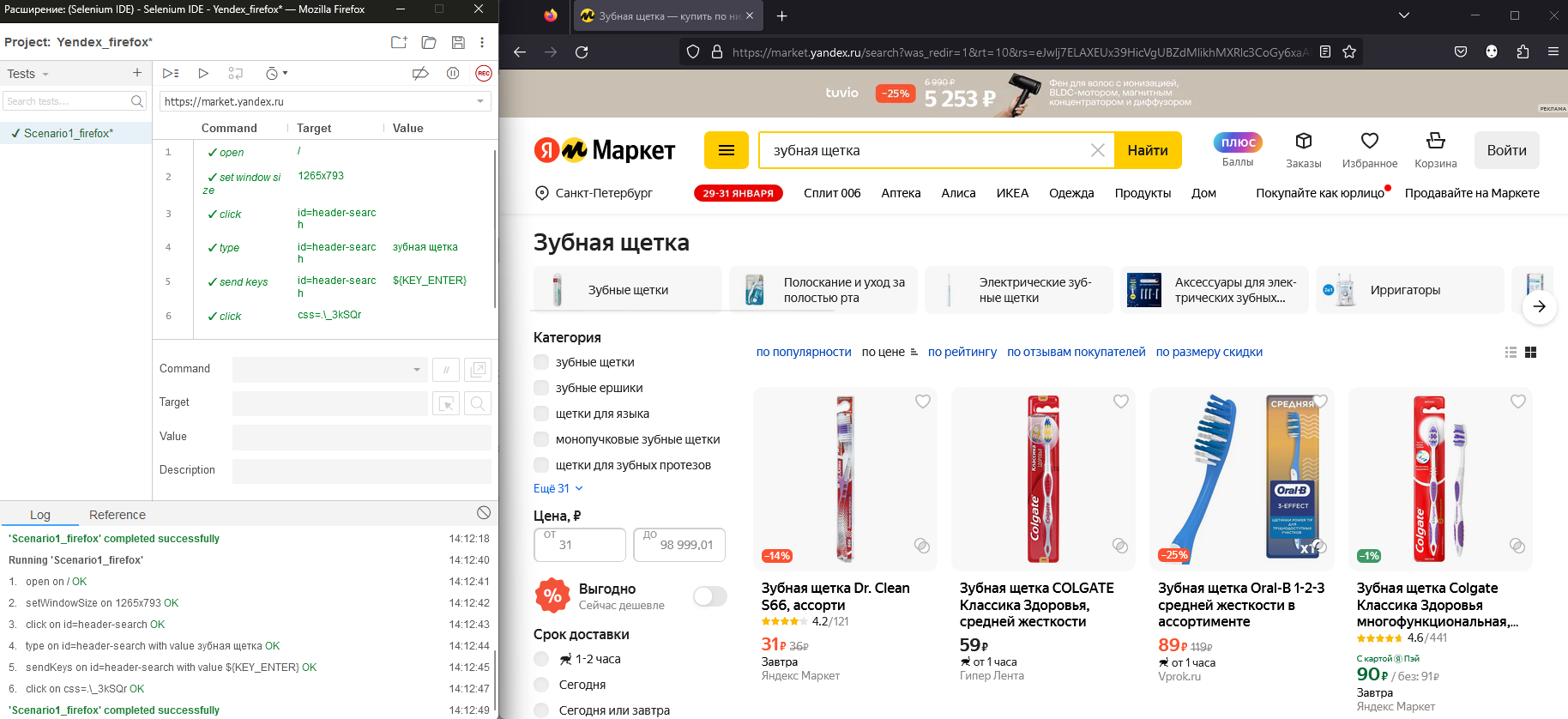Add Dr. Clean S66 toothbrush to favorites
Screen dimensions: 1568x719
(x=923, y=402)
